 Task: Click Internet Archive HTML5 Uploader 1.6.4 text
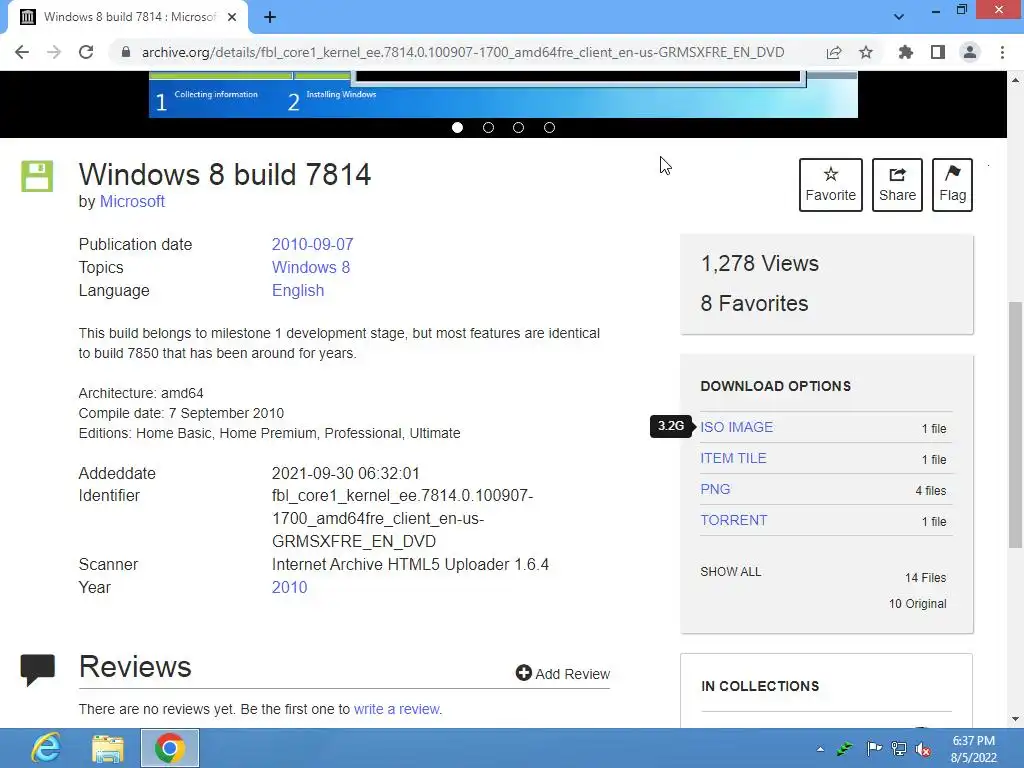point(410,564)
